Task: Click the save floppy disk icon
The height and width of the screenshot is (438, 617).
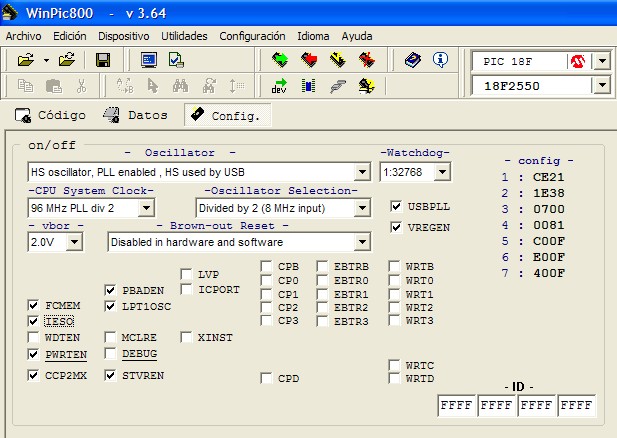Action: point(103,60)
